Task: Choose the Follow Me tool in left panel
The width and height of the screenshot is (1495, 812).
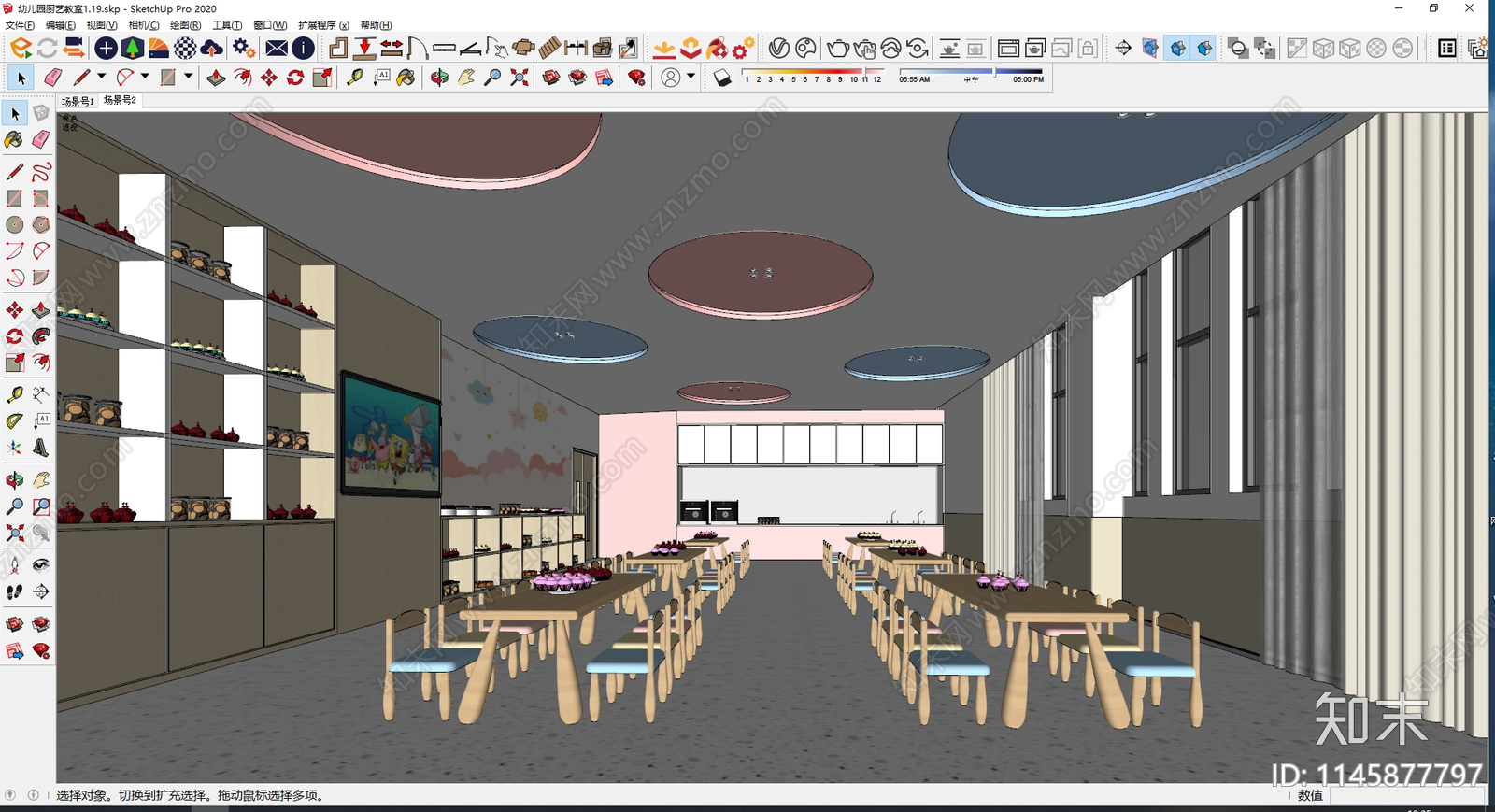Action: coord(40,336)
